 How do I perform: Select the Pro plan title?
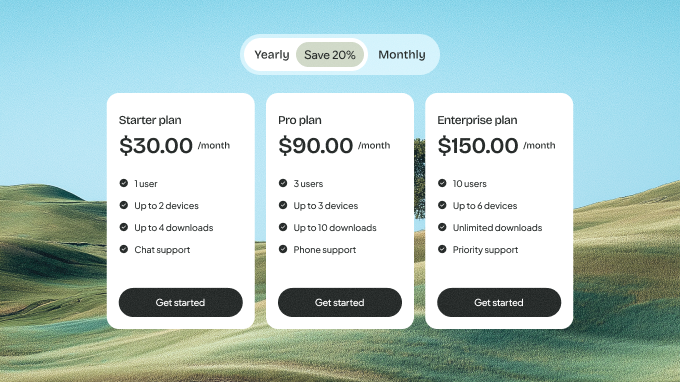300,120
